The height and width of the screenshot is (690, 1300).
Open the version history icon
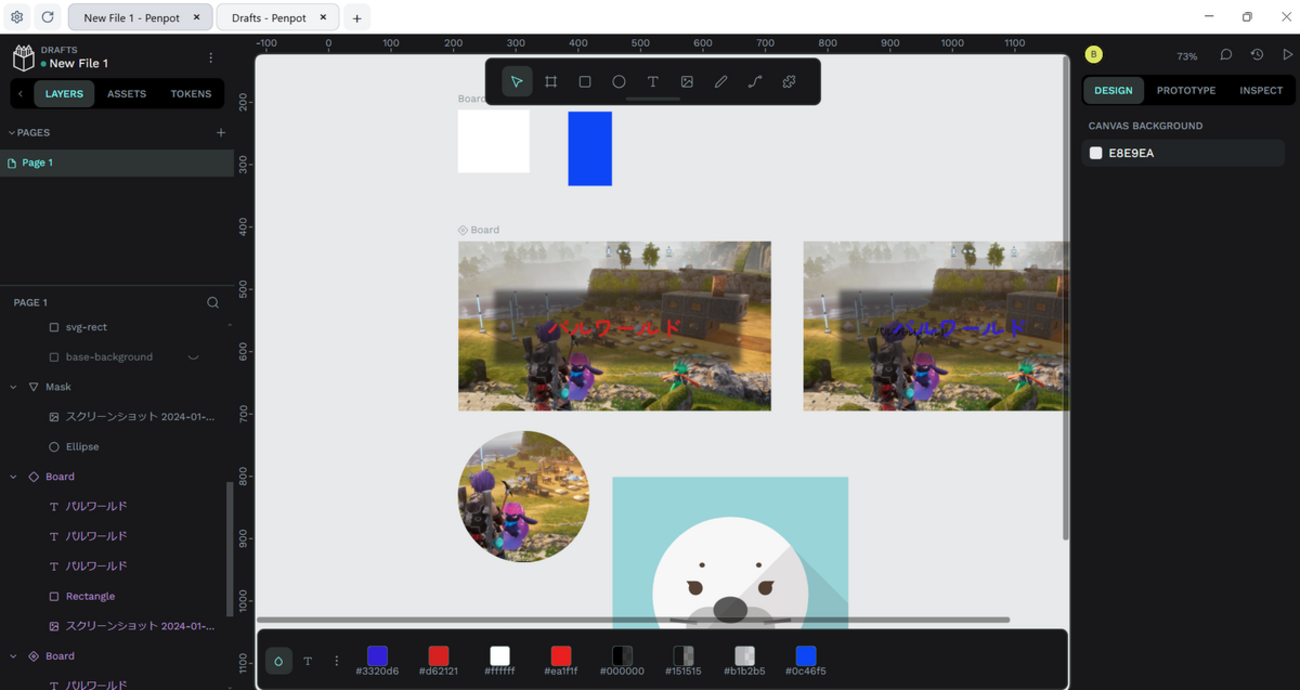pos(1257,55)
